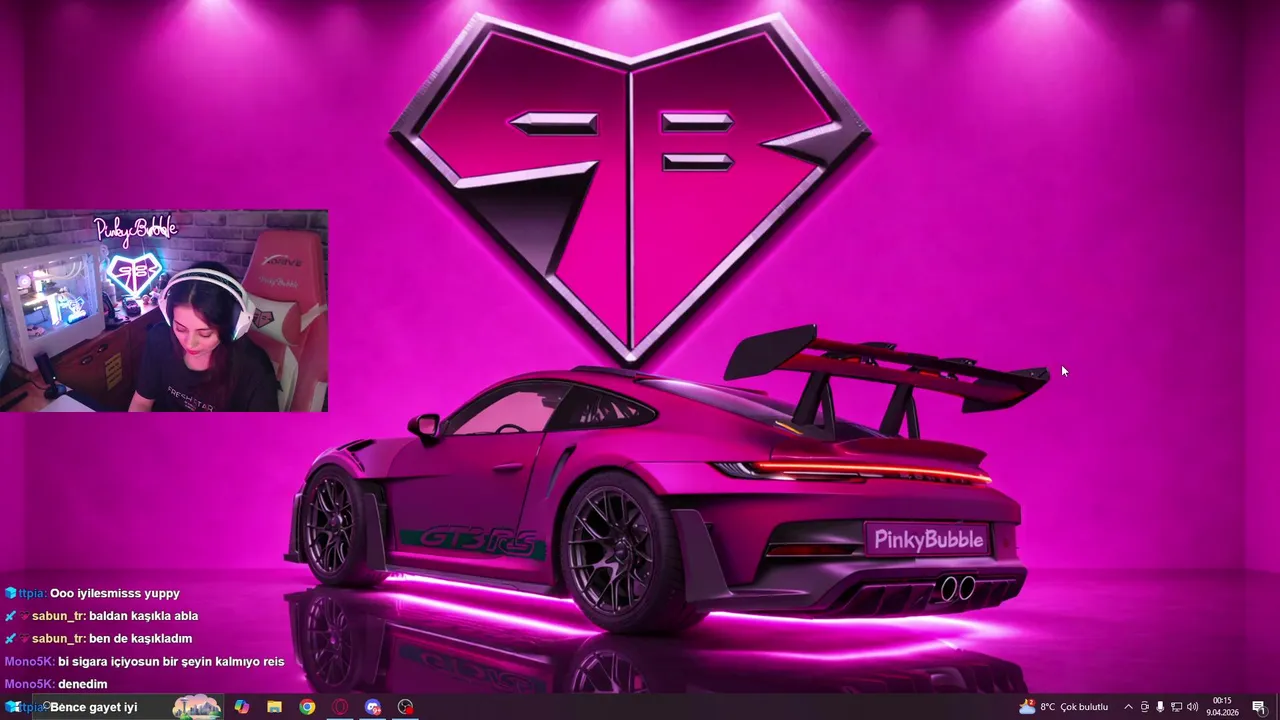The height and width of the screenshot is (720, 1280).
Task: Open the clock showing 00:15
Action: click(1222, 701)
